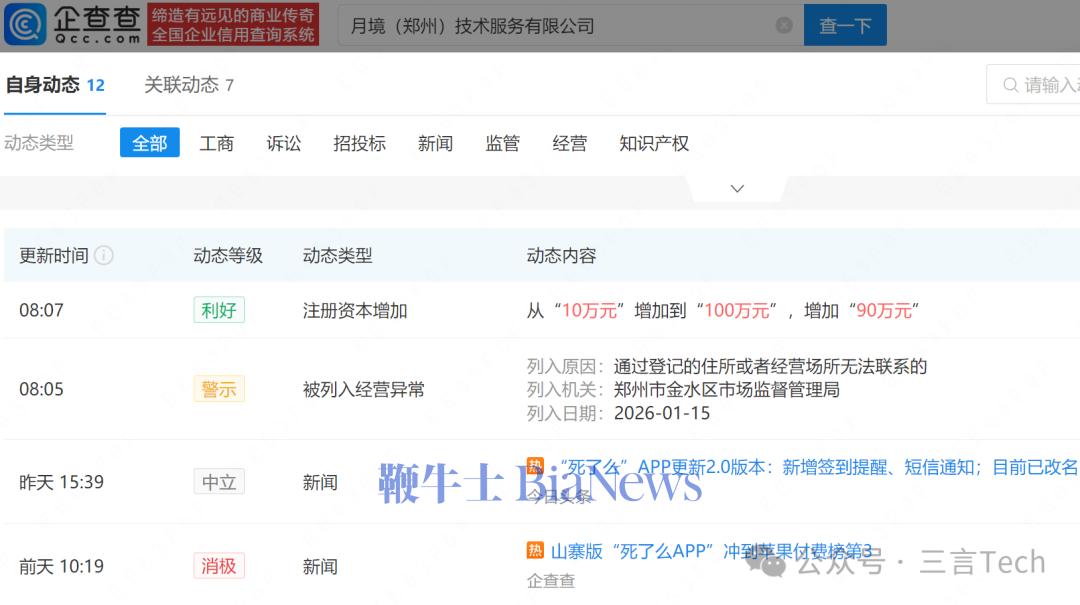The image size is (1080, 605).
Task: Click the info icon beside 更新时间 column header
Action: click(x=106, y=255)
